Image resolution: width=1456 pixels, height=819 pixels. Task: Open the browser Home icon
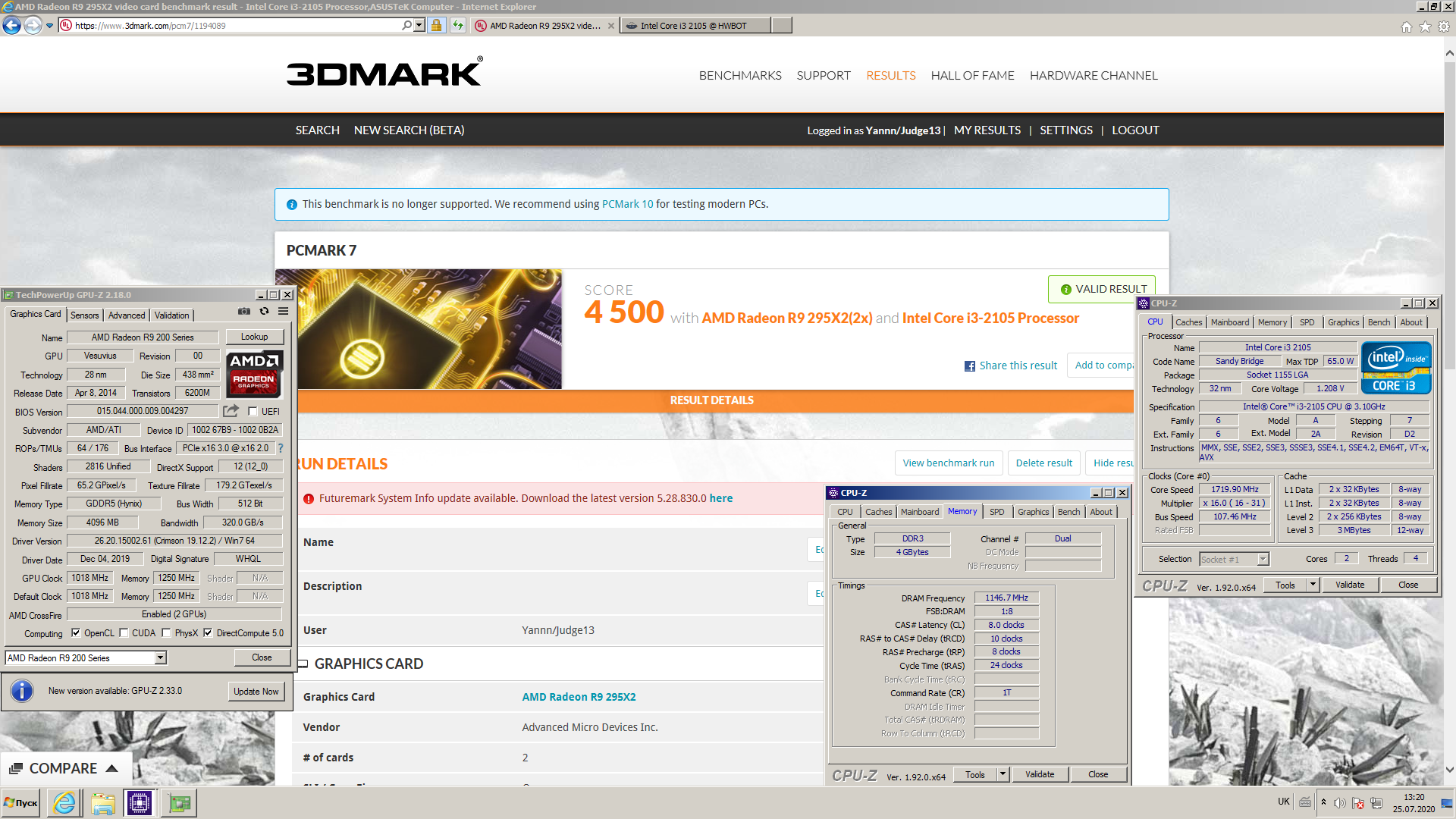(x=1406, y=27)
